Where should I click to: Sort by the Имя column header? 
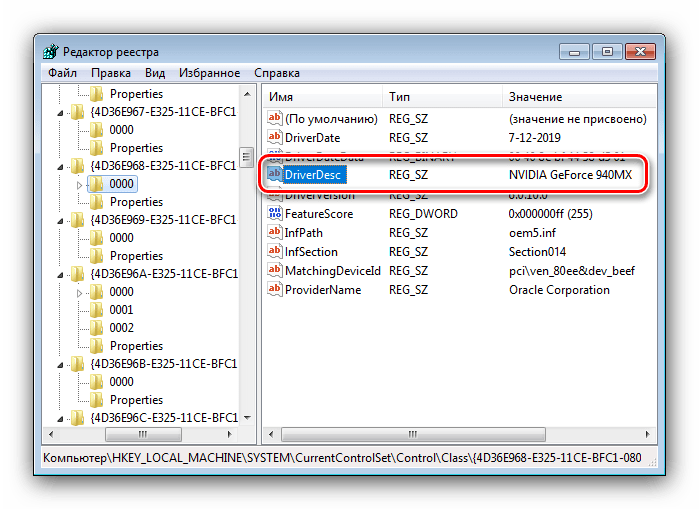click(322, 97)
